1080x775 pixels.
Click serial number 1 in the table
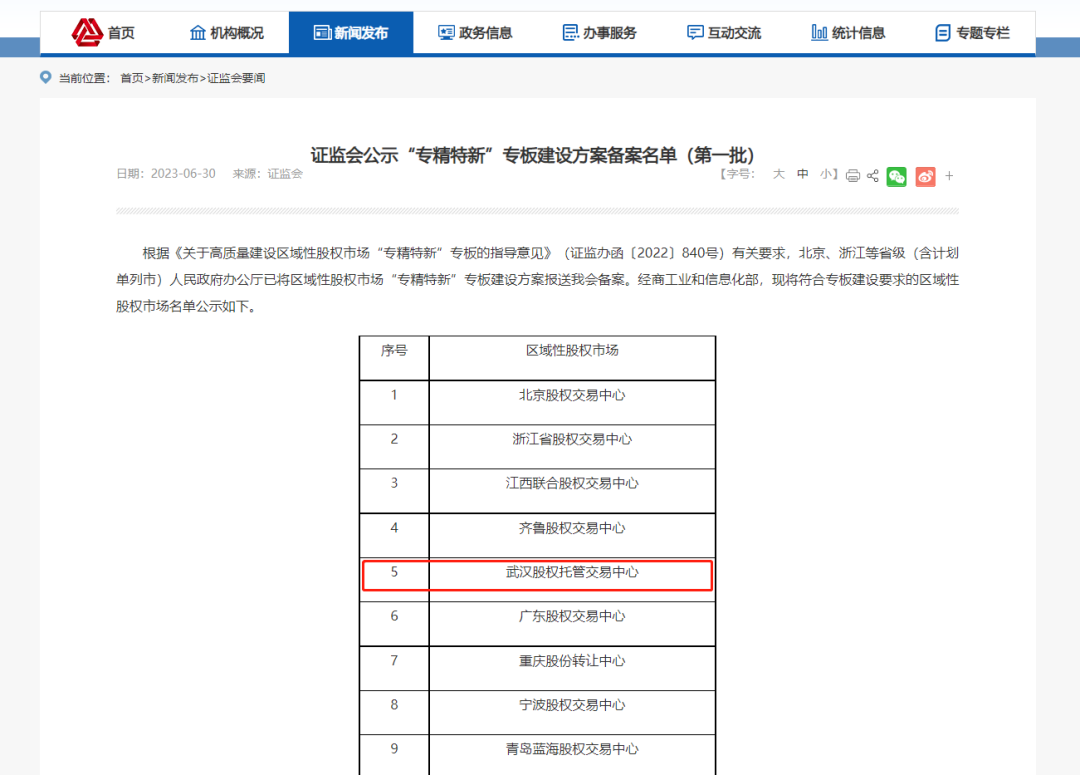pyautogui.click(x=394, y=395)
